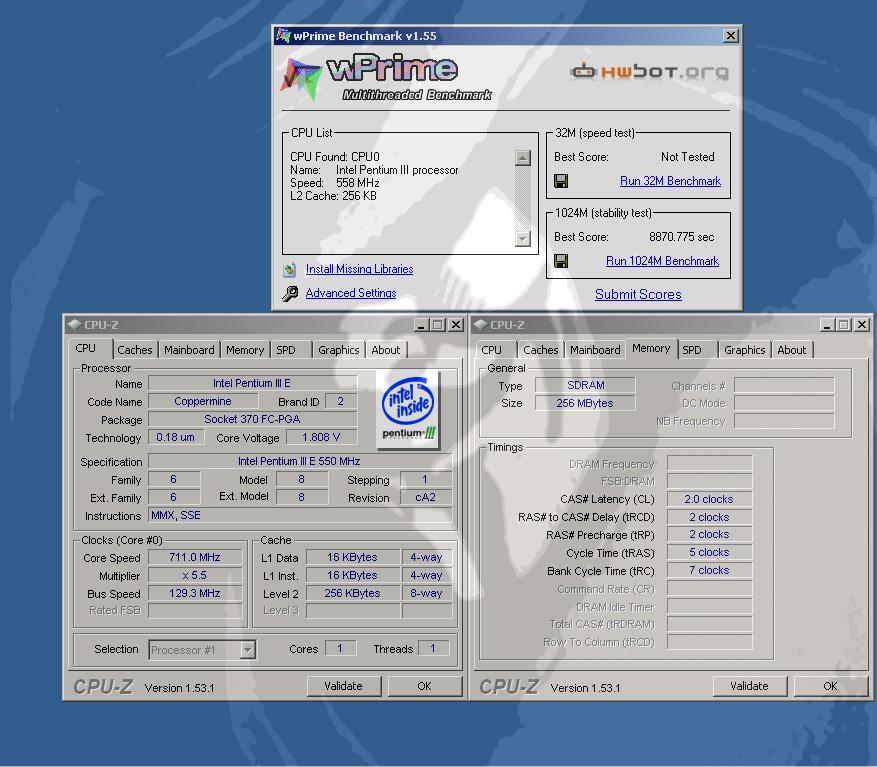The height and width of the screenshot is (767, 877).
Task: Click the Specification Pentium III E 550 MHz field
Action: [300, 462]
